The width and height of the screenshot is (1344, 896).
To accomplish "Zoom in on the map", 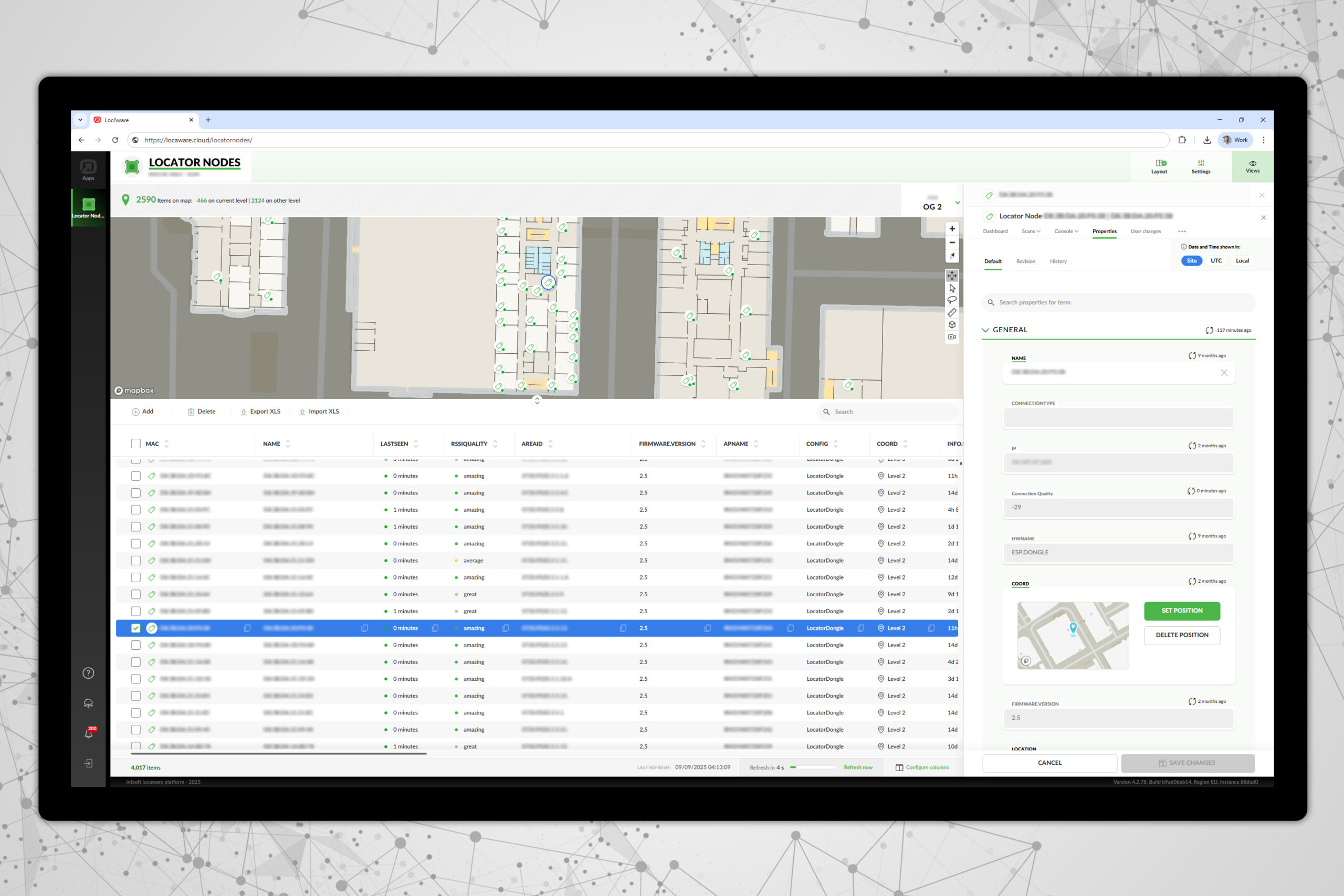I will coord(951,228).
